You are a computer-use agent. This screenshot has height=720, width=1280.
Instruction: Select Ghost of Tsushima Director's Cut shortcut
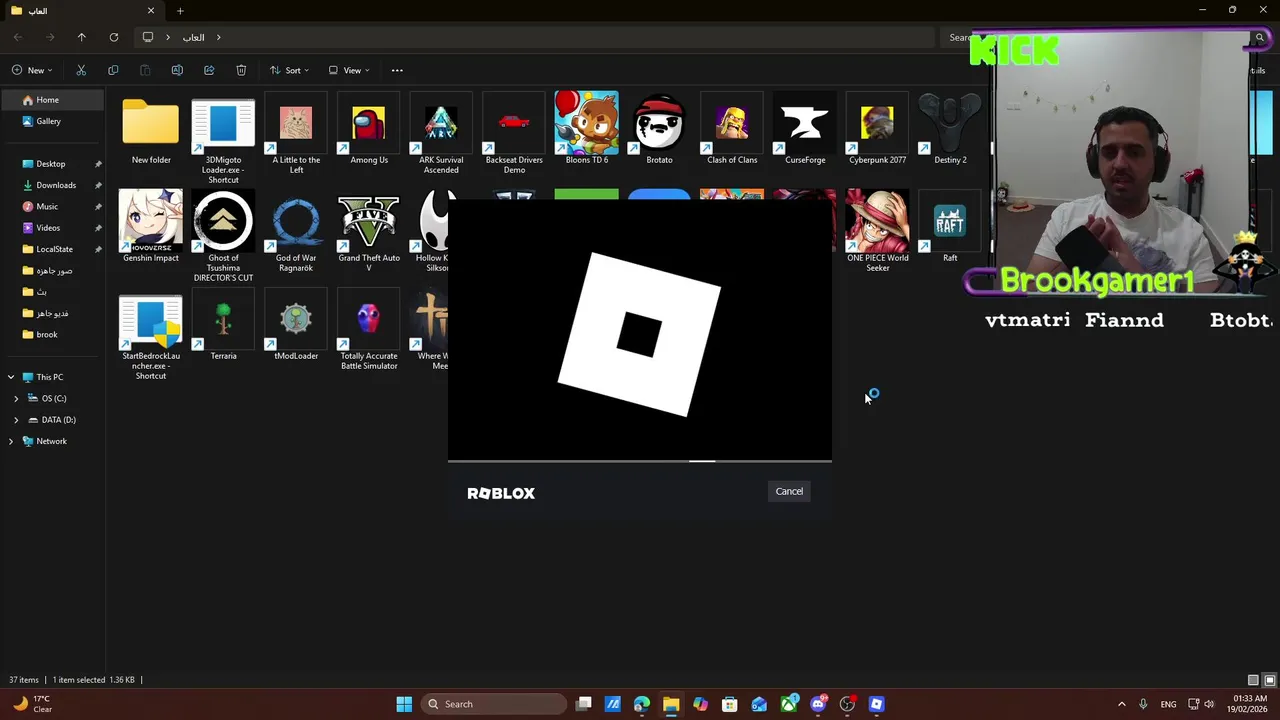pos(223,237)
